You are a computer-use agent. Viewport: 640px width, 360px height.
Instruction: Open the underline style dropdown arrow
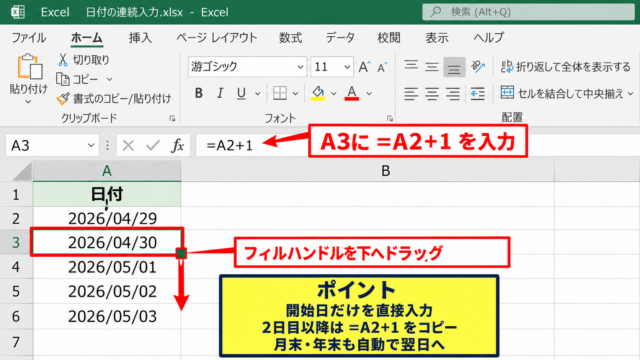[258, 94]
